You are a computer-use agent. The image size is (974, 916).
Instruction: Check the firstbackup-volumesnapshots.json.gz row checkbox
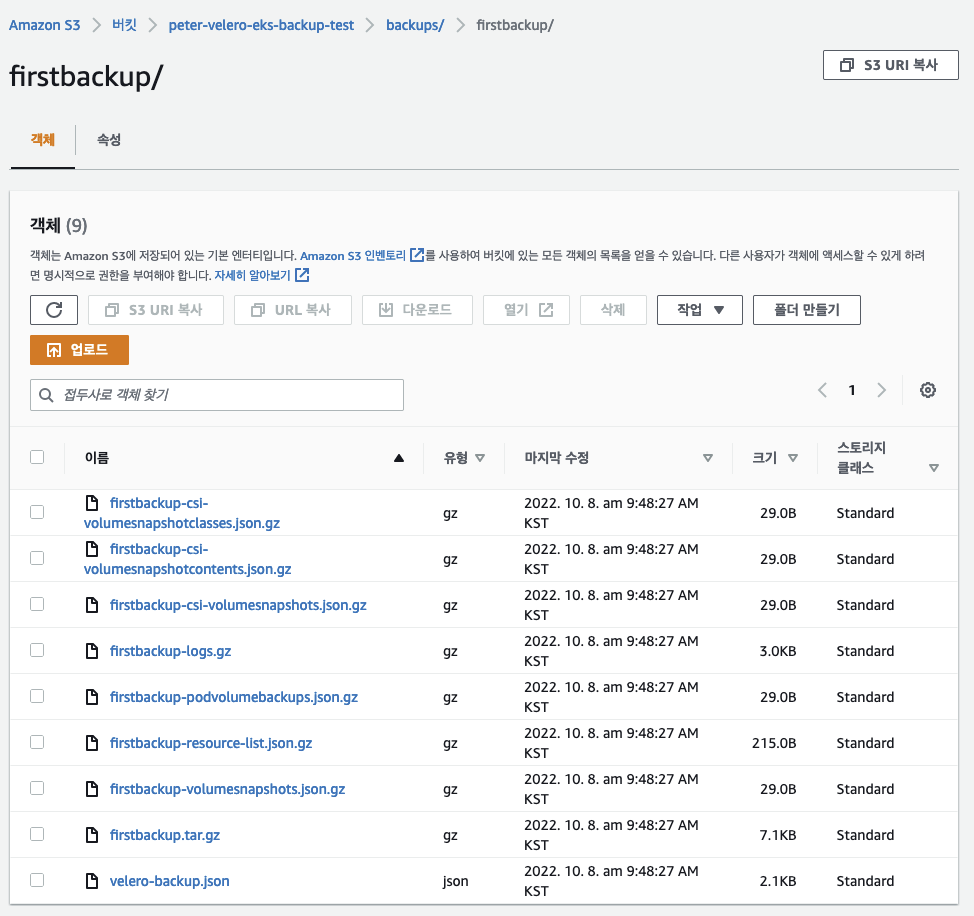[x=37, y=787]
